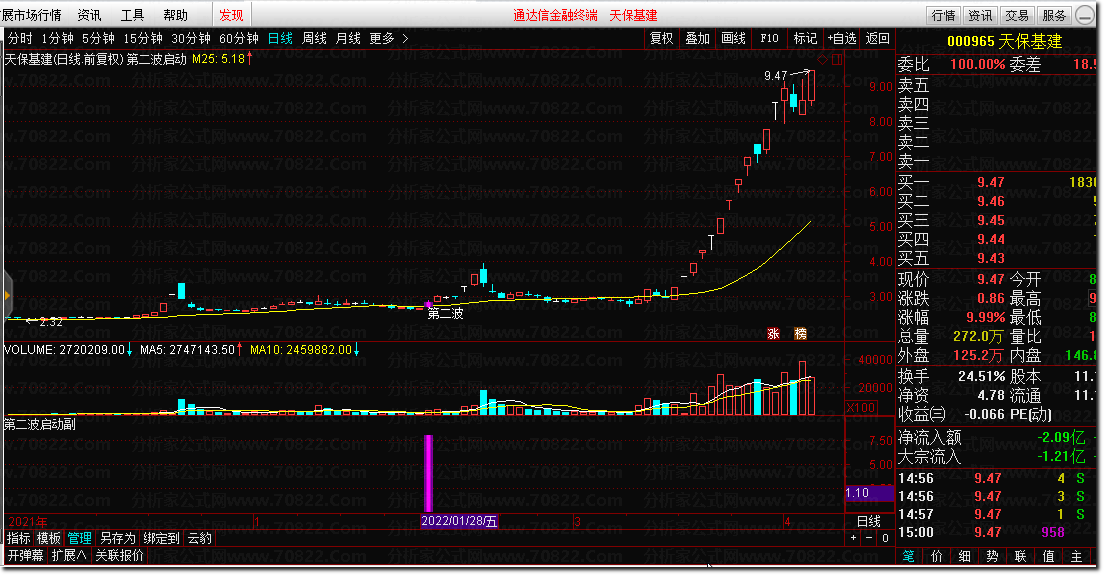Image resolution: width=1105 pixels, height=575 pixels.
Task: Click the minus zoom-out button near 日线
Action: coord(869,538)
